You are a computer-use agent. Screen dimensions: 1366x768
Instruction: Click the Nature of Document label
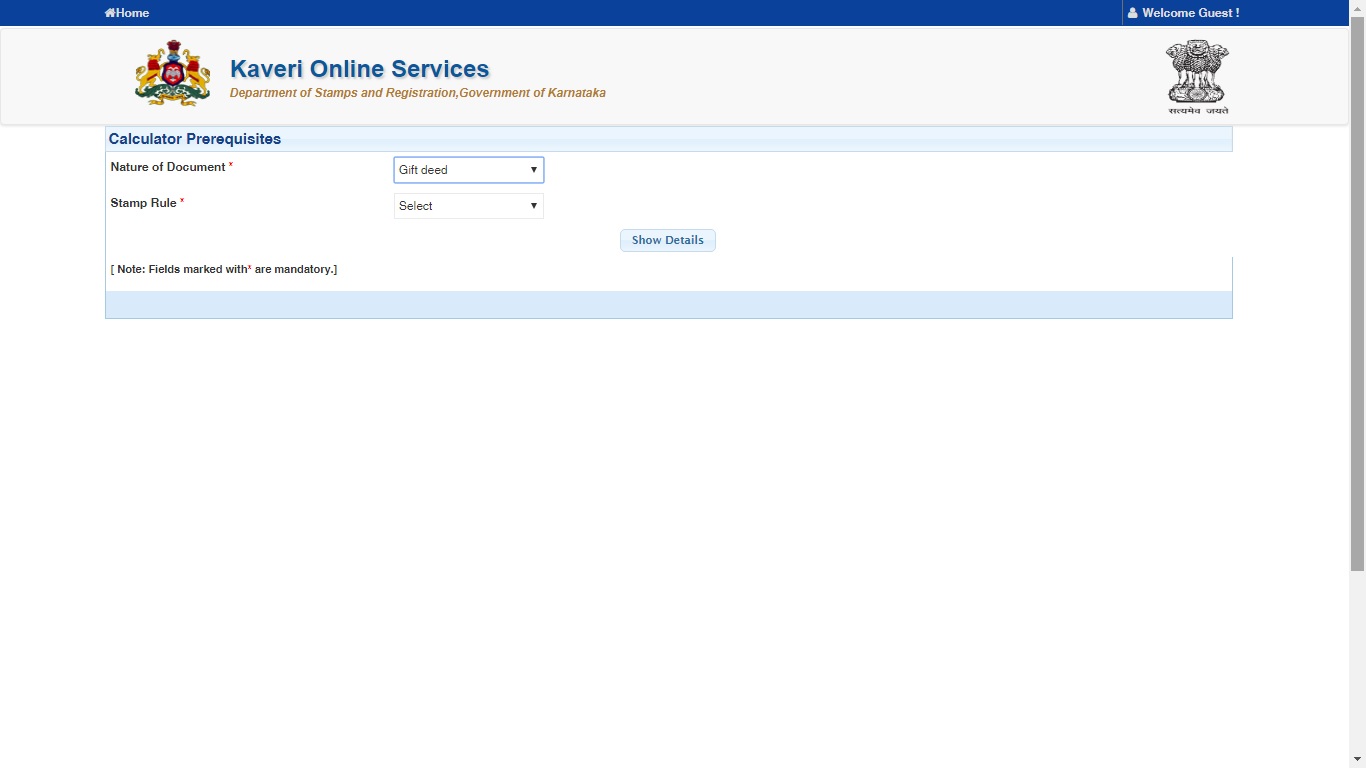tap(168, 167)
